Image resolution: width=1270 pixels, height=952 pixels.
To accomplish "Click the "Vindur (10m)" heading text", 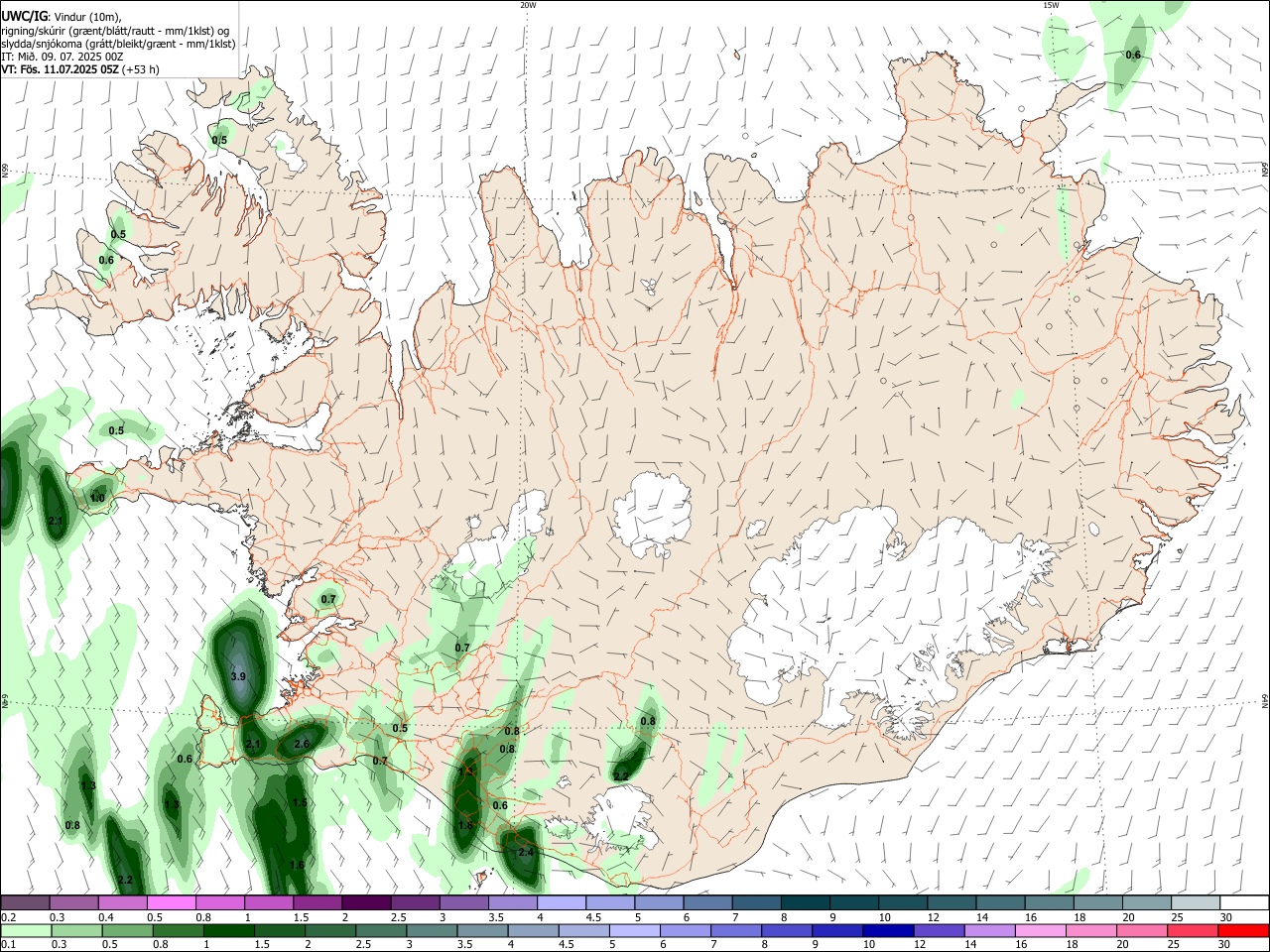I will point(87,17).
